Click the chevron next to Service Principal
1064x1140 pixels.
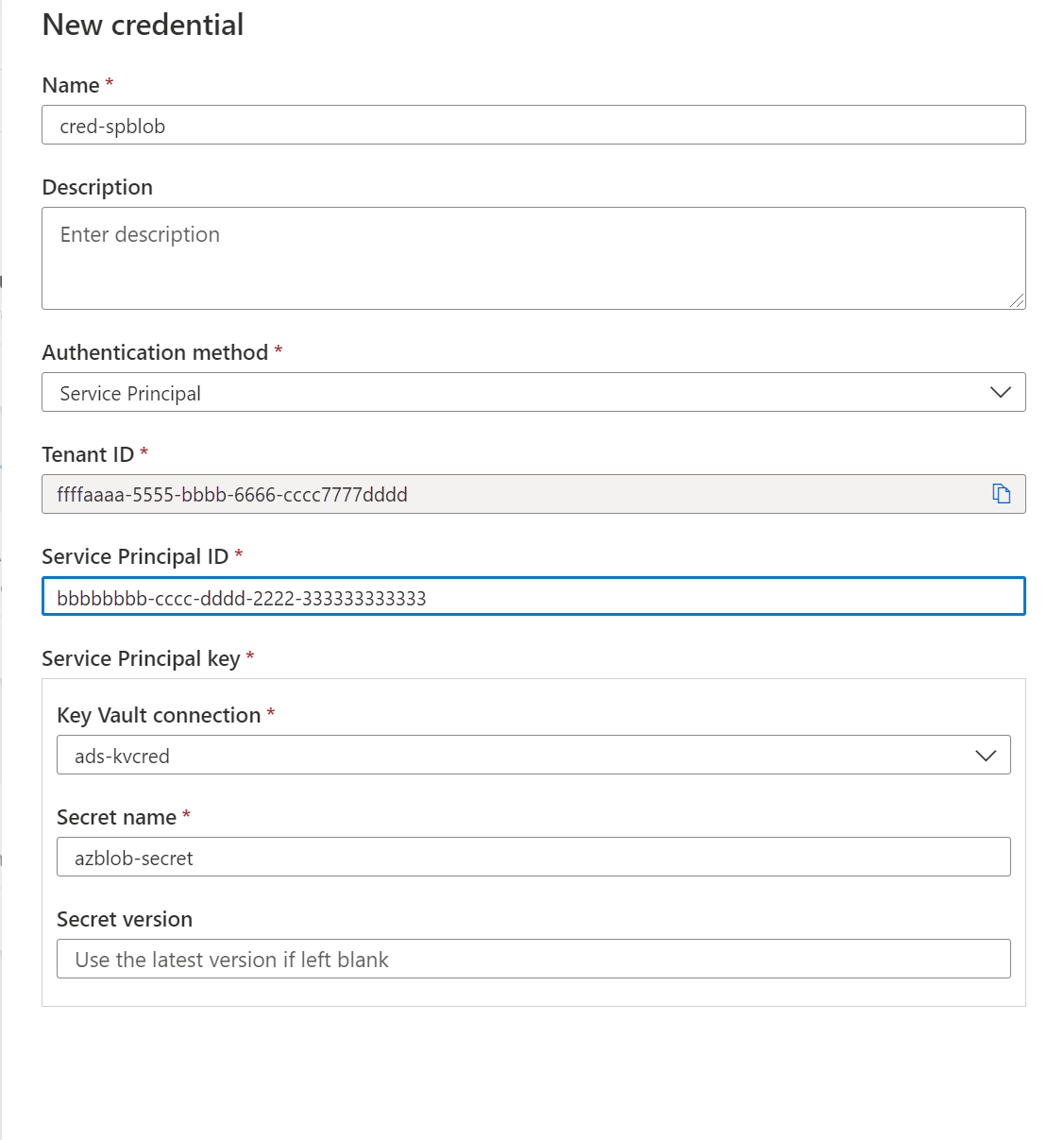(x=1000, y=392)
